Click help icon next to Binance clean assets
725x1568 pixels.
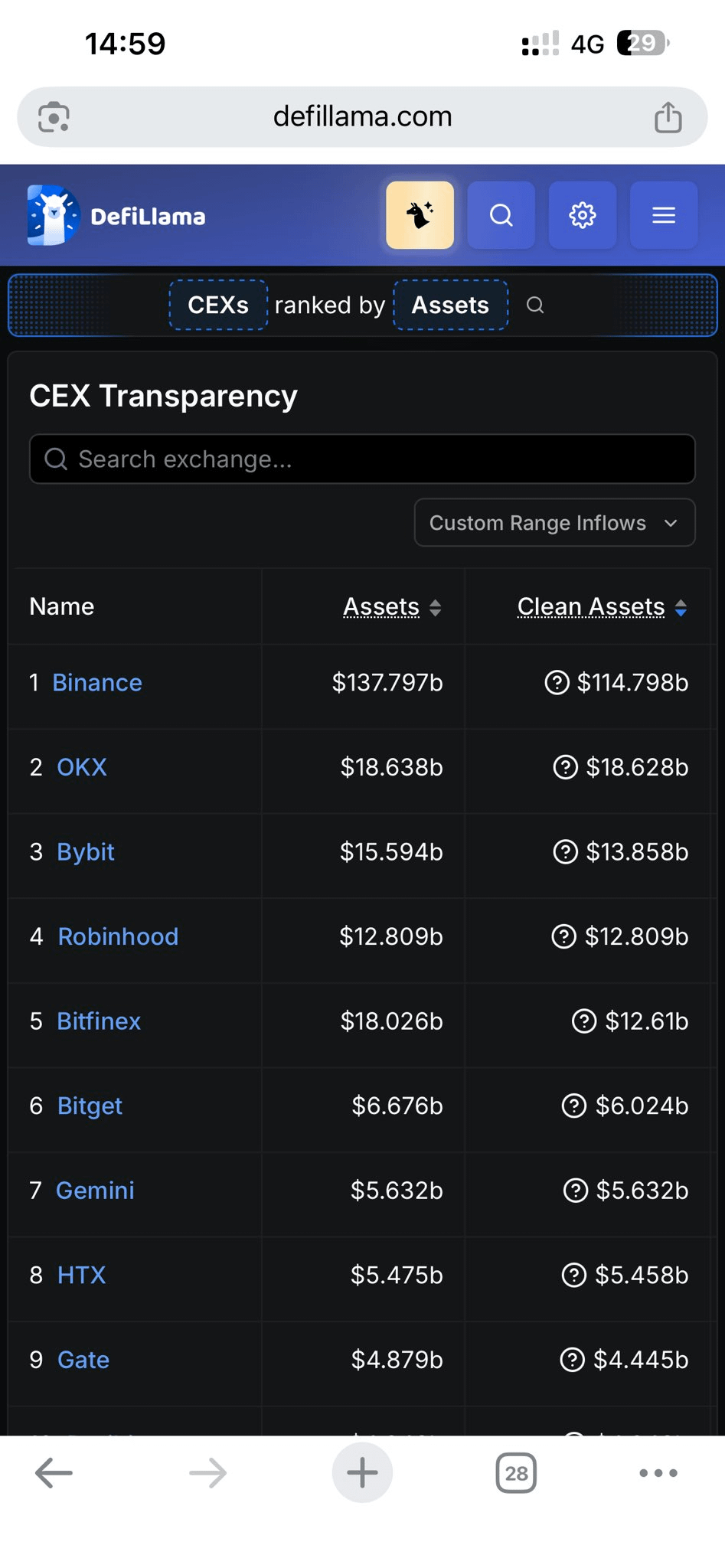point(557,682)
